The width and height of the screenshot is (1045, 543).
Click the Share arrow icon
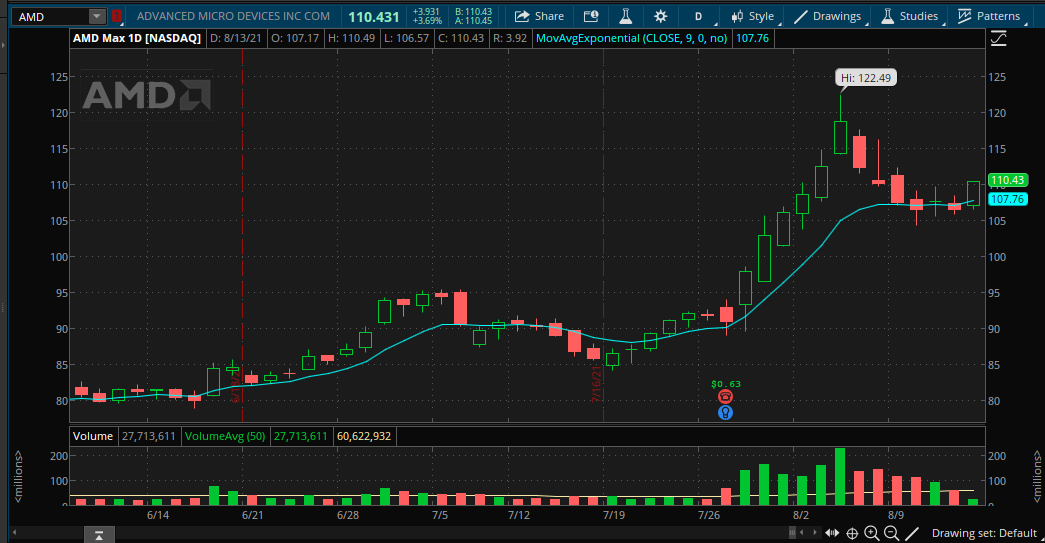522,16
